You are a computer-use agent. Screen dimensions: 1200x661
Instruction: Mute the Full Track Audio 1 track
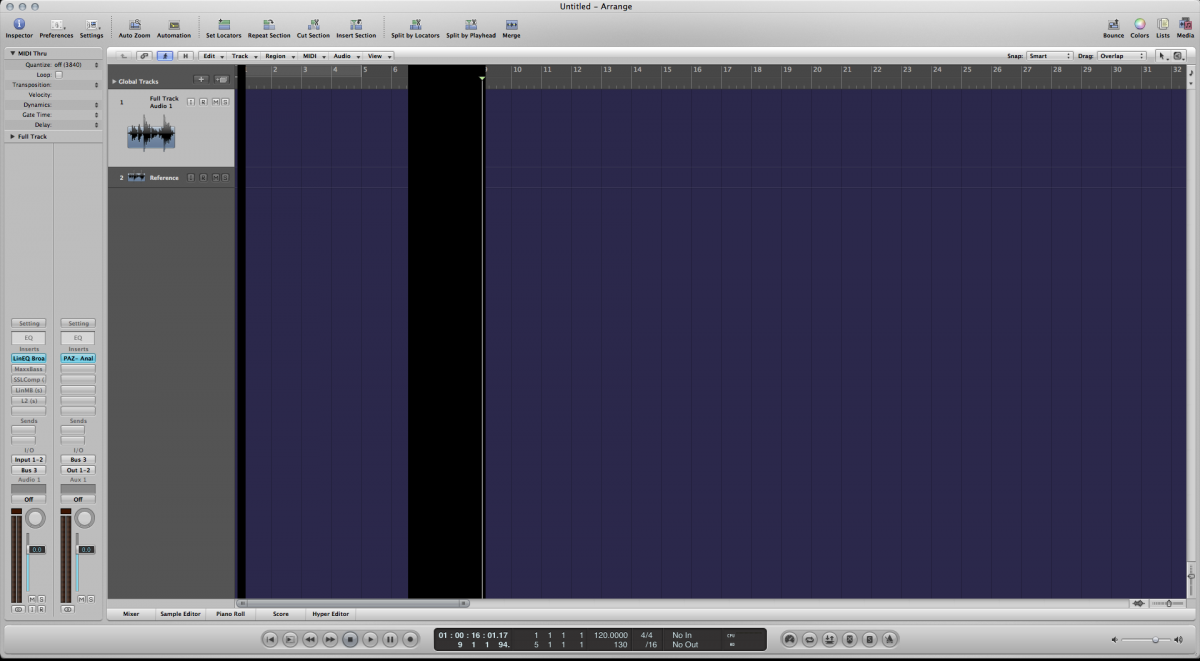coord(215,102)
